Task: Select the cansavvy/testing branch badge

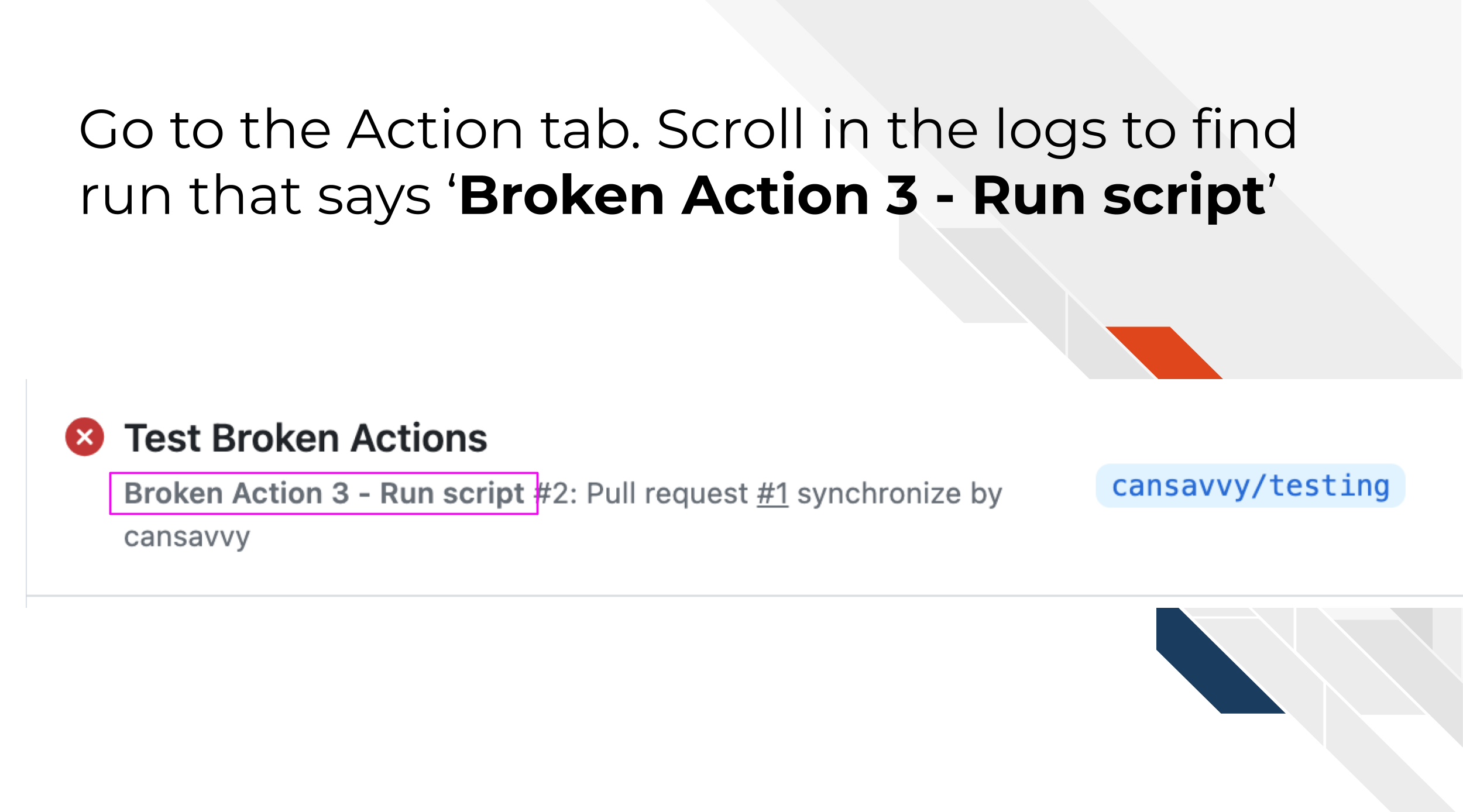Action: point(1250,486)
